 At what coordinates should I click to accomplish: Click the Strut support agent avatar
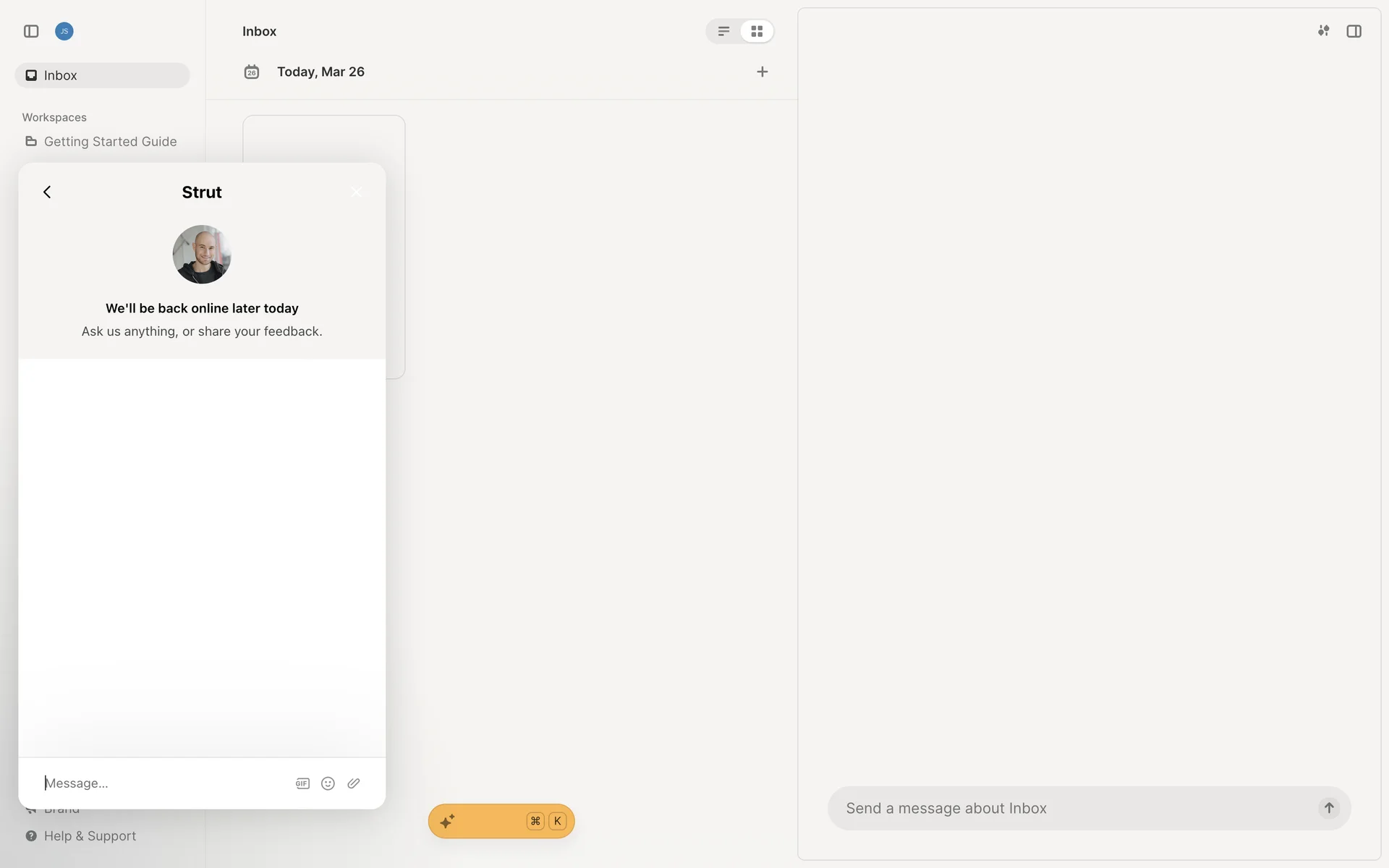[202, 254]
